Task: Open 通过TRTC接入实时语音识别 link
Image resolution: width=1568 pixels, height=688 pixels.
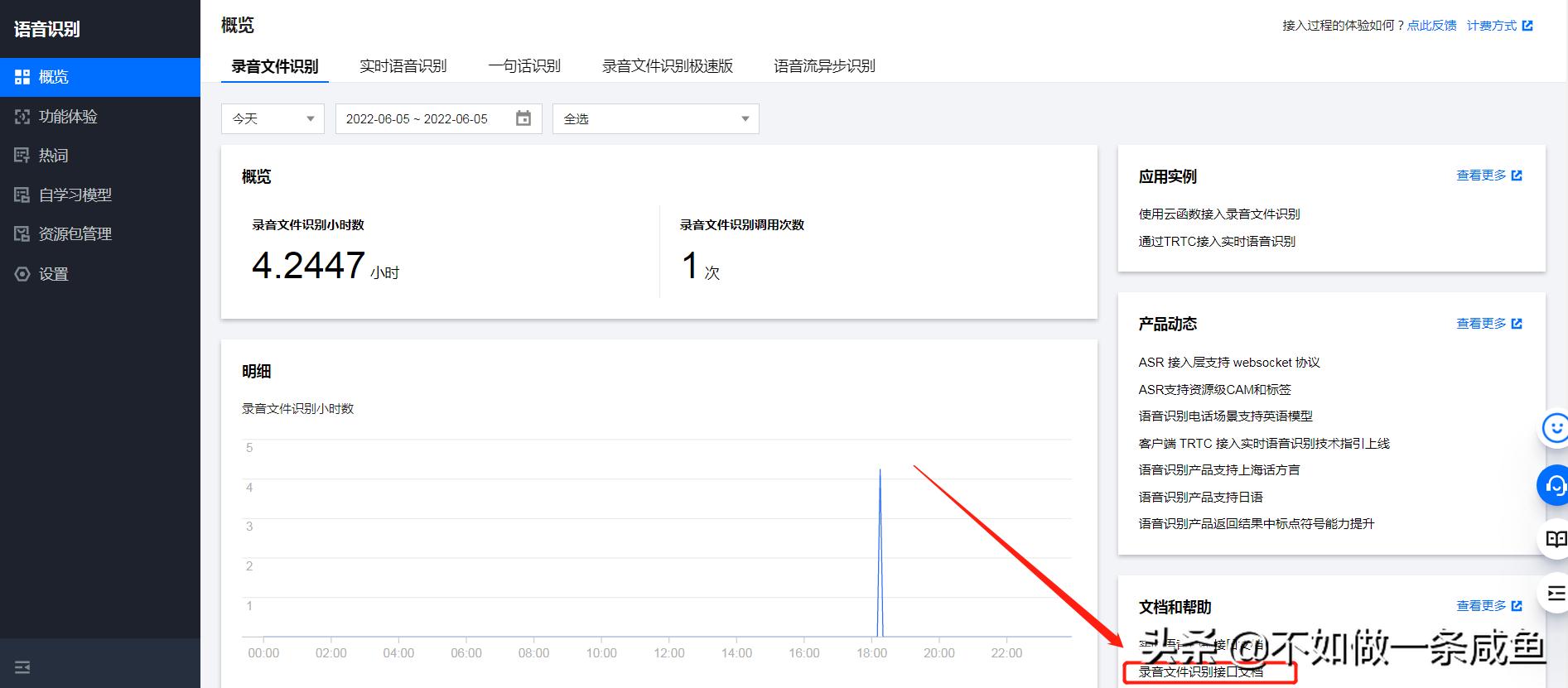Action: pos(1217,241)
